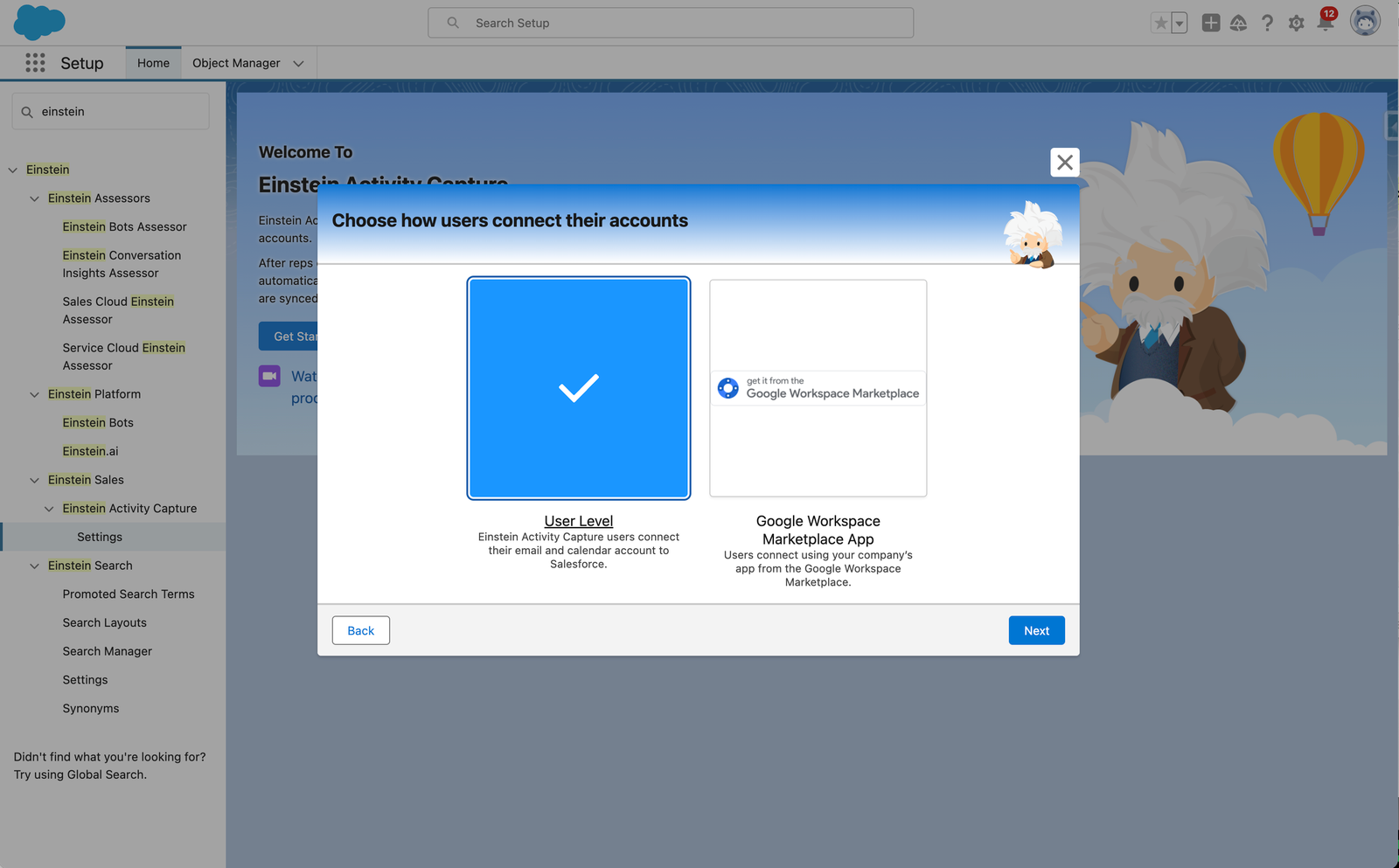Collapse the Einstein Assessors section

tap(35, 198)
